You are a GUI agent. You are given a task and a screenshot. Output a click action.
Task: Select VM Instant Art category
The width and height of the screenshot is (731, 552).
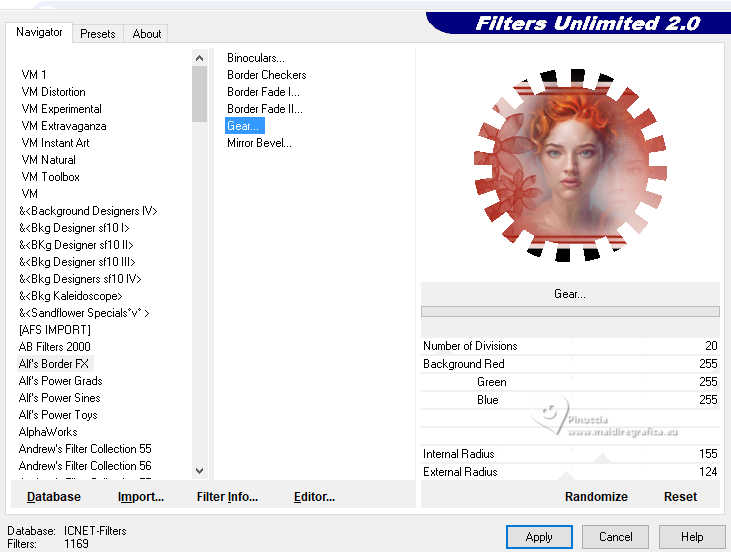(x=55, y=143)
